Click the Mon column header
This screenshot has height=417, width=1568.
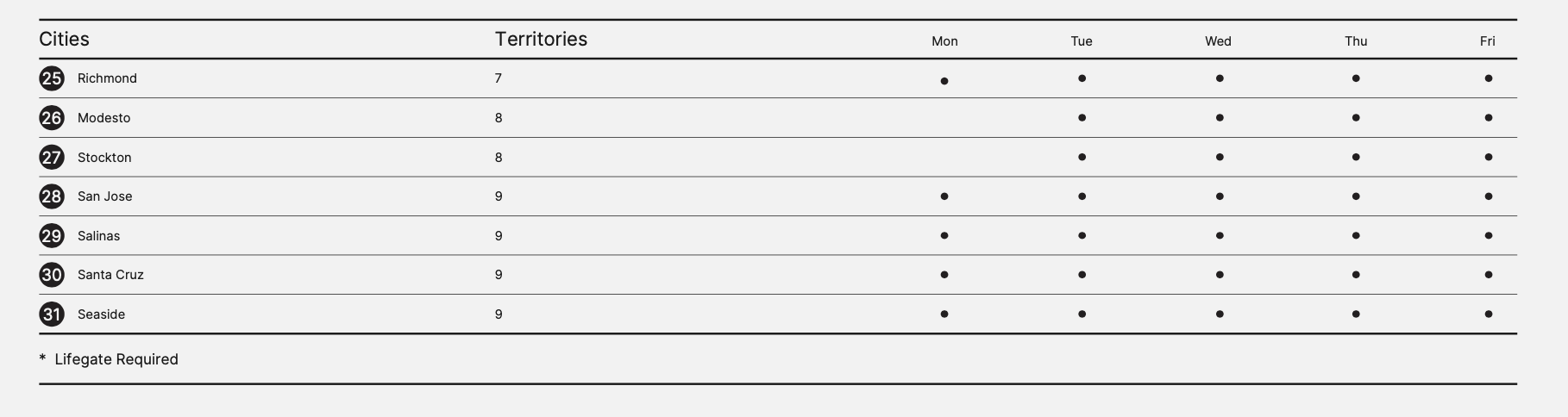coord(944,41)
